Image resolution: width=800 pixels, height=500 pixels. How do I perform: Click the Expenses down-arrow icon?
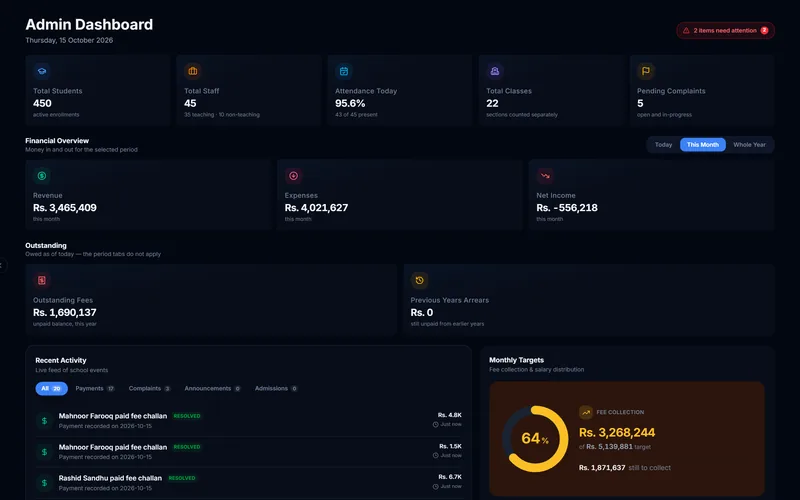[x=293, y=176]
